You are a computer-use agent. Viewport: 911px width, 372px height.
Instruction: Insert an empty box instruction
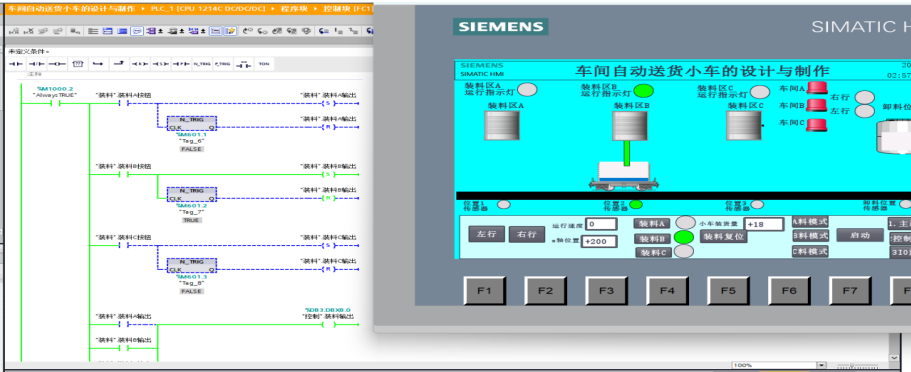[x=77, y=64]
